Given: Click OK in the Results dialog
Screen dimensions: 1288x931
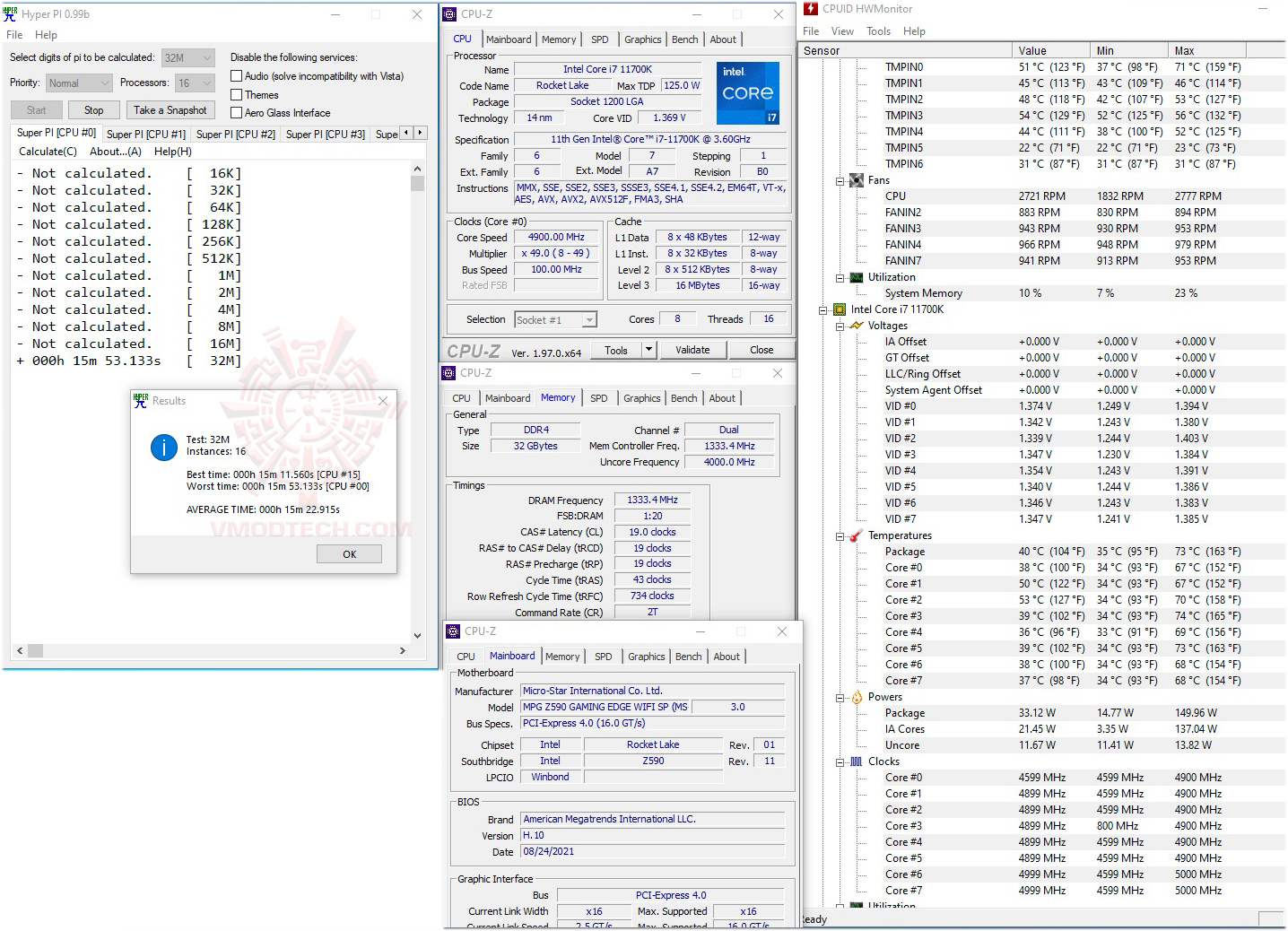Looking at the screenshot, I should coord(349,554).
